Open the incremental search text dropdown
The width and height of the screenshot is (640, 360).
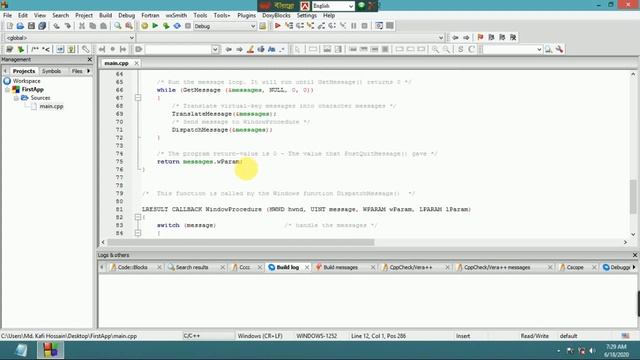coord(215,49)
